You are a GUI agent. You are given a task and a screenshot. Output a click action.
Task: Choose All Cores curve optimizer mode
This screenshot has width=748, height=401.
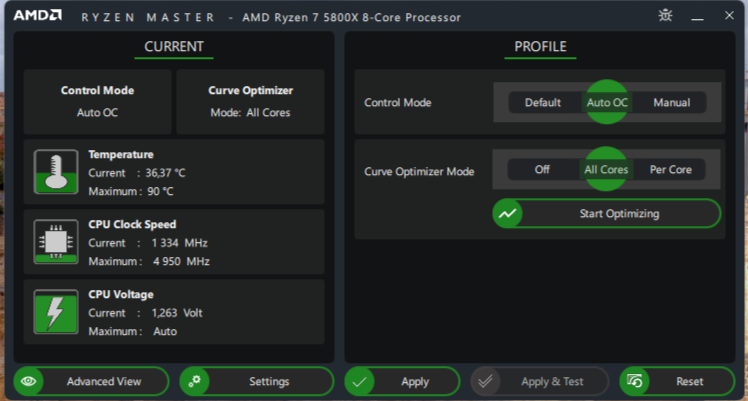point(606,170)
